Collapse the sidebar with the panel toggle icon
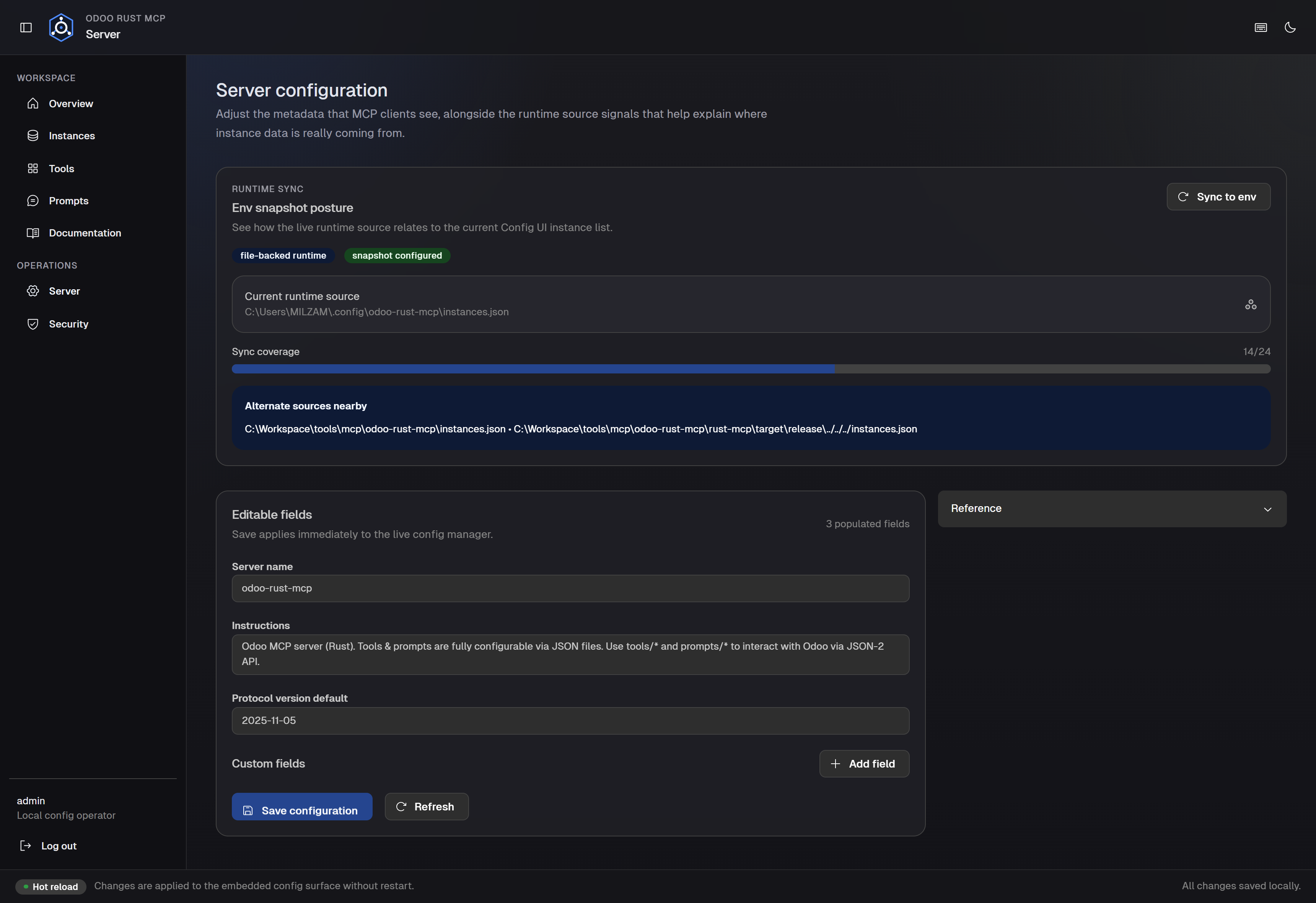1316x903 pixels. (x=26, y=27)
